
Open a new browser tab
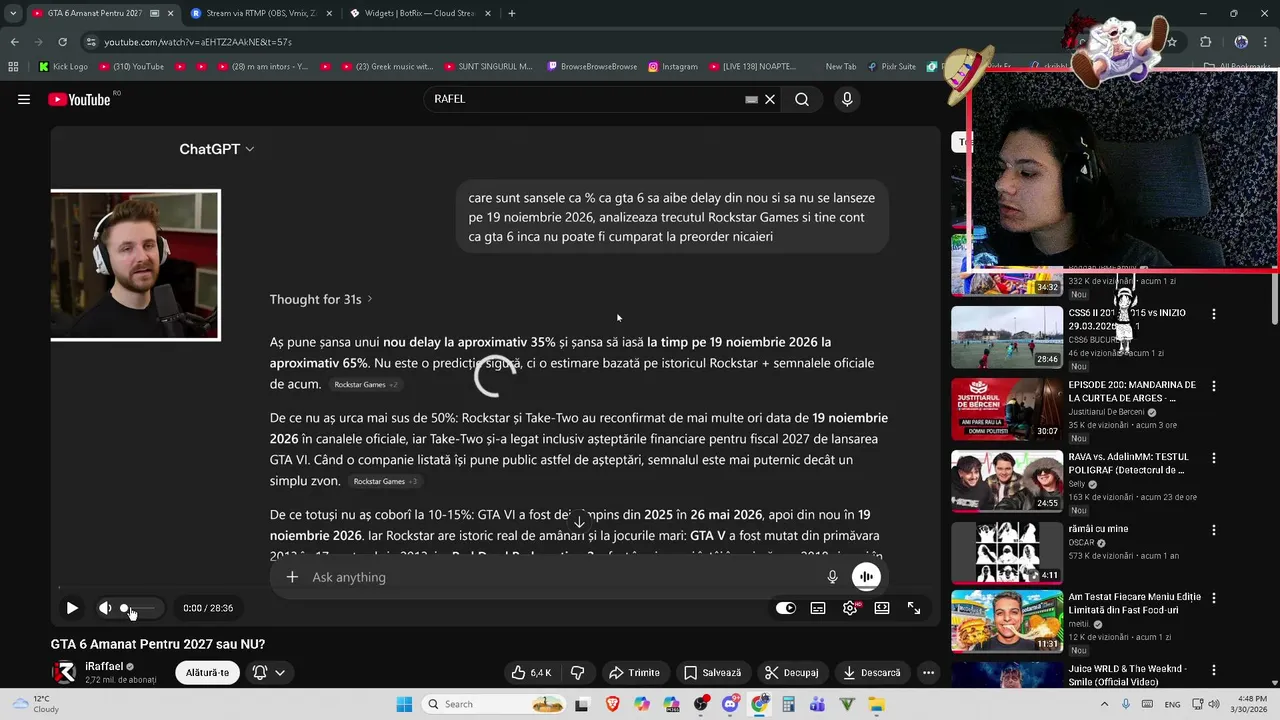[x=512, y=13]
